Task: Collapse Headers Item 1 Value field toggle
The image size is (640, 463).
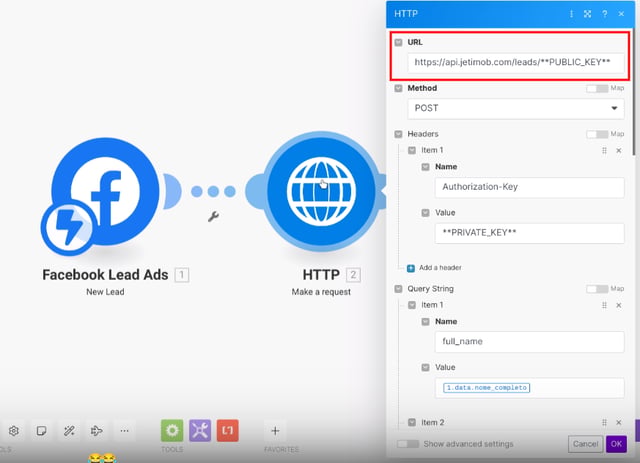Action: 425,213
